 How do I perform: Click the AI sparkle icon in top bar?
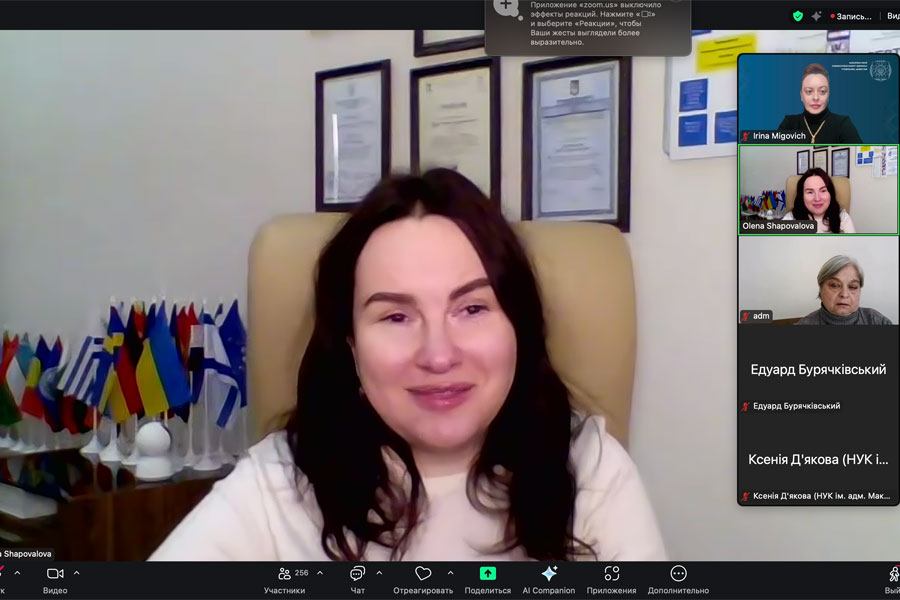(816, 16)
